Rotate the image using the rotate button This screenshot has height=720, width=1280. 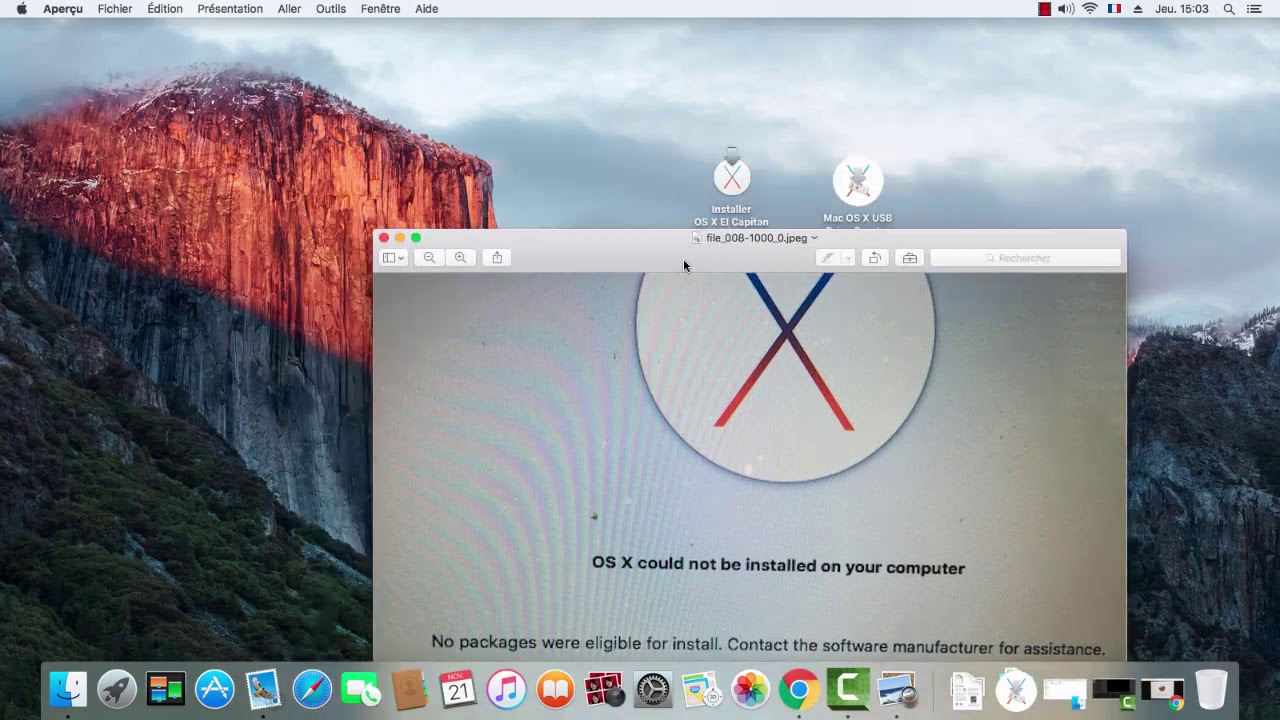(874, 258)
